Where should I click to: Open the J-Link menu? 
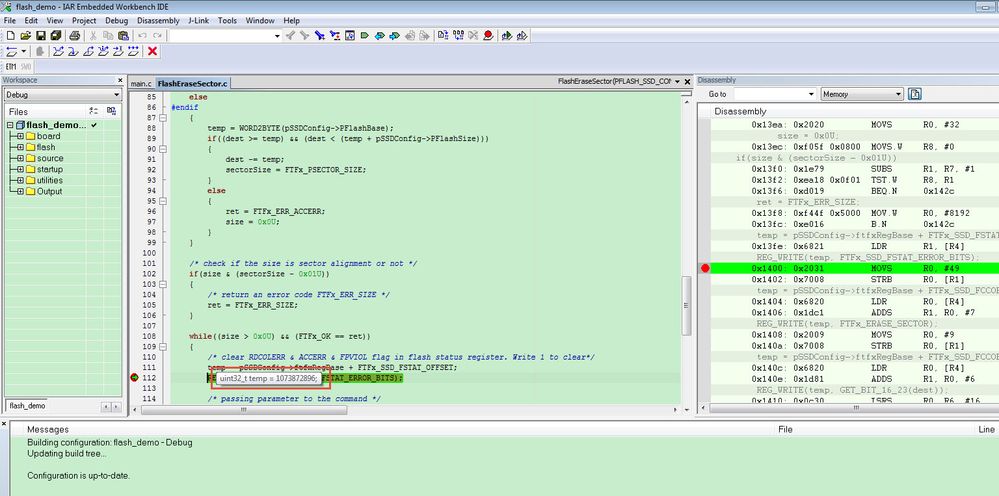[200, 20]
